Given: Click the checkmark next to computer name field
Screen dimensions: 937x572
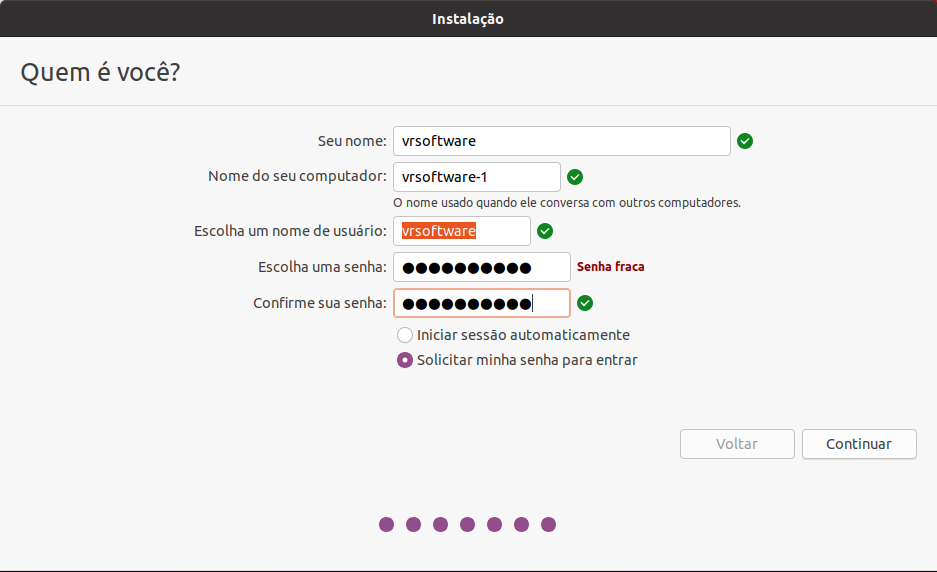Looking at the screenshot, I should click(x=575, y=177).
